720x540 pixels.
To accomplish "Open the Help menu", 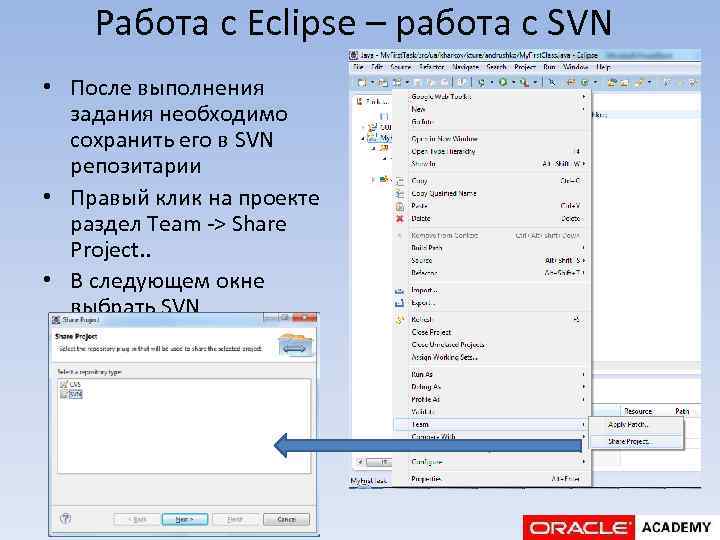I will click(603, 67).
